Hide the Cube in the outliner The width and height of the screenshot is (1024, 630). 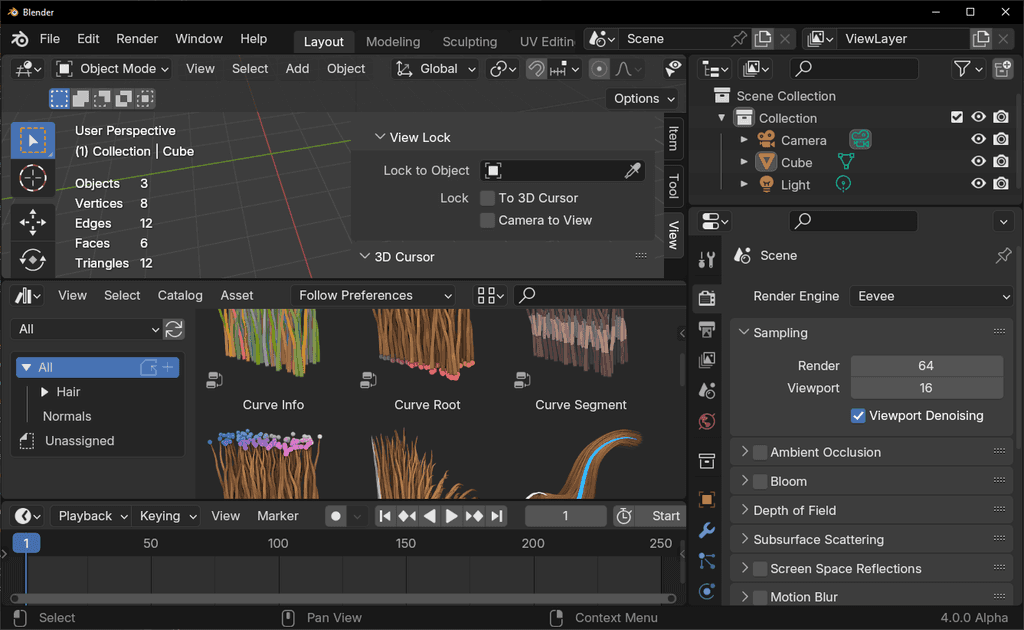coord(978,161)
